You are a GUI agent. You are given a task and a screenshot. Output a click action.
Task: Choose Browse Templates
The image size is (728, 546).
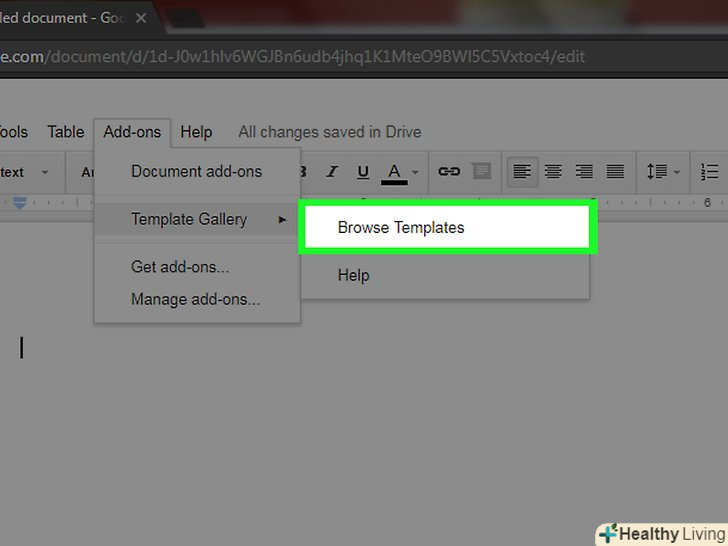point(448,228)
